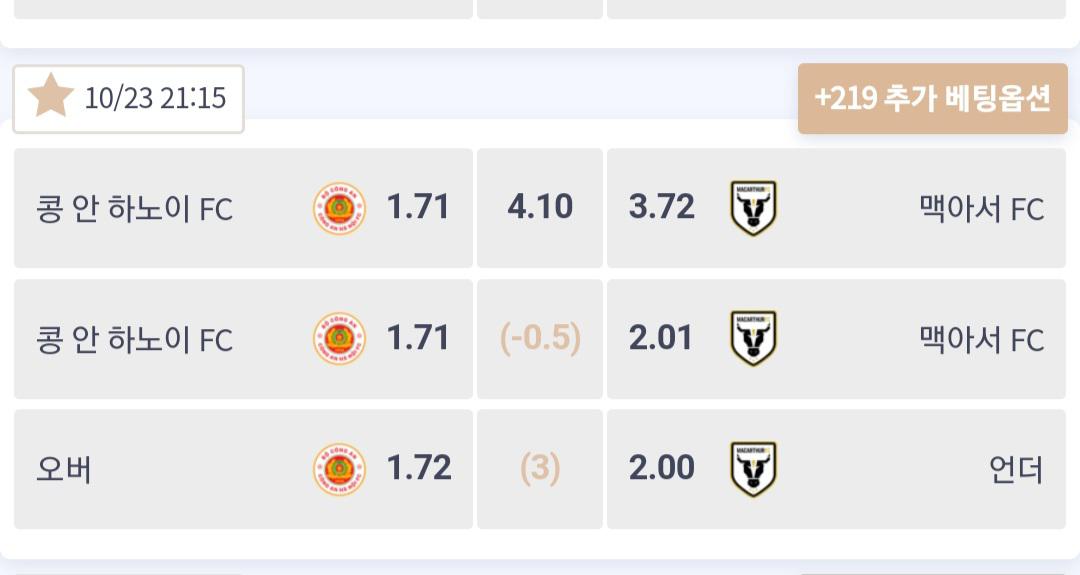Pick the draw odds 4.10
Viewport: 1080px width, 575px height.
point(540,208)
